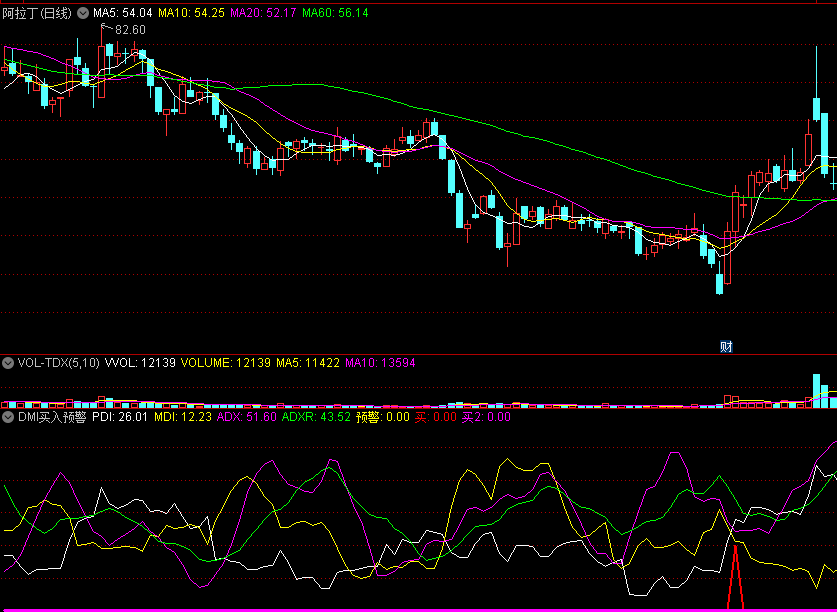This screenshot has width=837, height=612.
Task: Click the red 买: 0.00 value
Action: click(x=436, y=417)
